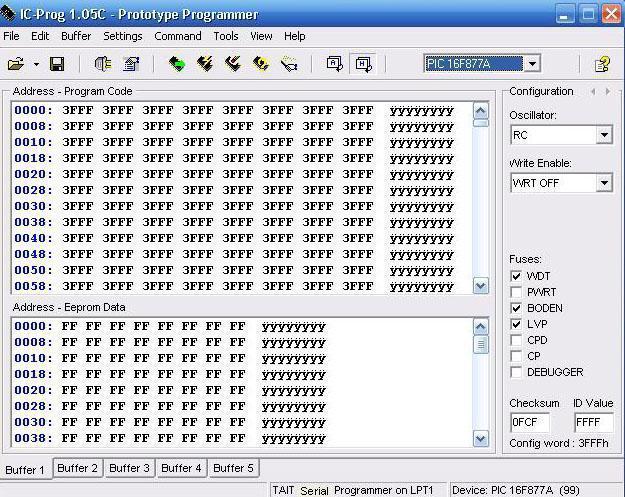
Task: Enable the PWRT fuse checkbox
Action: [x=516, y=292]
